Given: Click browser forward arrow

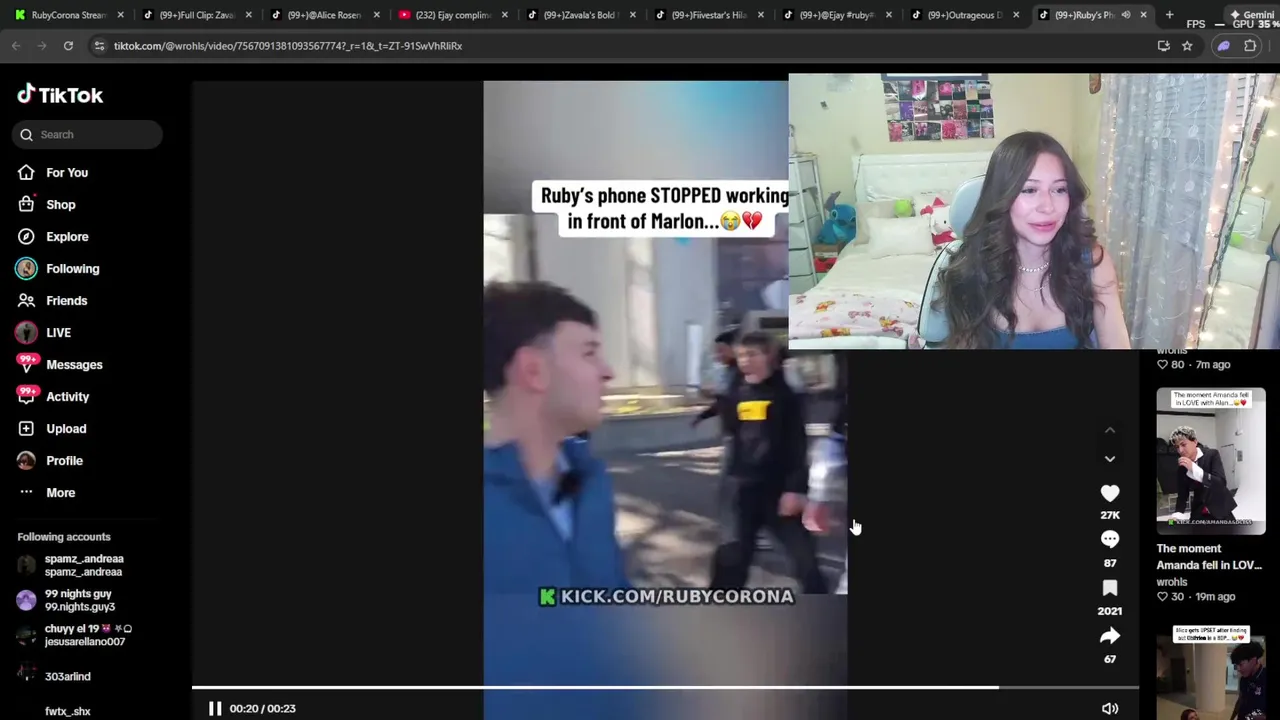Looking at the screenshot, I should point(42,46).
